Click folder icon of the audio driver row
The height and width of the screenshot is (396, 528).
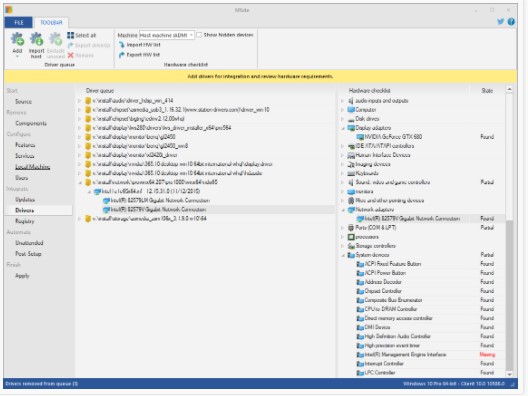[88, 101]
